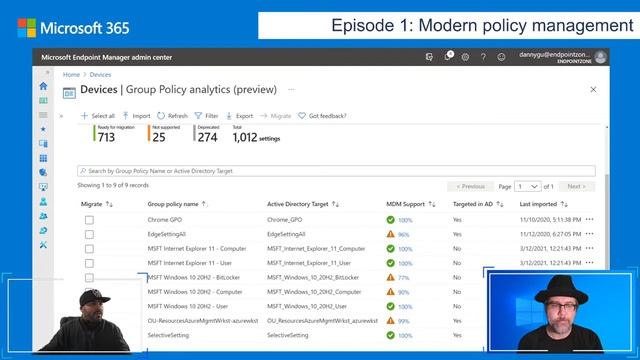Open the page number dropdown
This screenshot has width=640, height=360.
(x=528, y=187)
